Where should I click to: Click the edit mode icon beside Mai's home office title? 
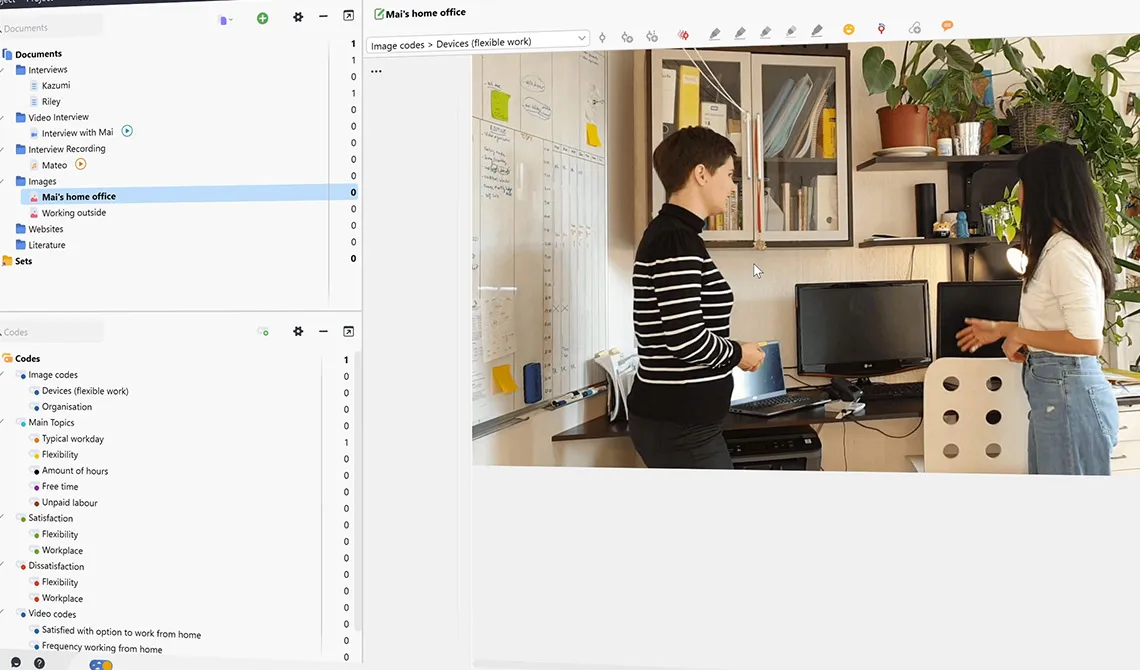379,14
